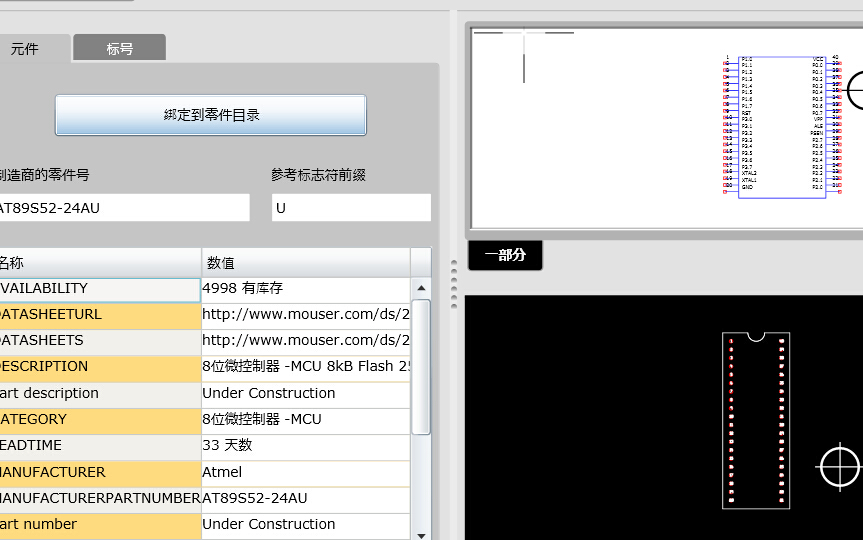
Task: Click the 綁定到零件目录 button
Action: tap(211, 115)
